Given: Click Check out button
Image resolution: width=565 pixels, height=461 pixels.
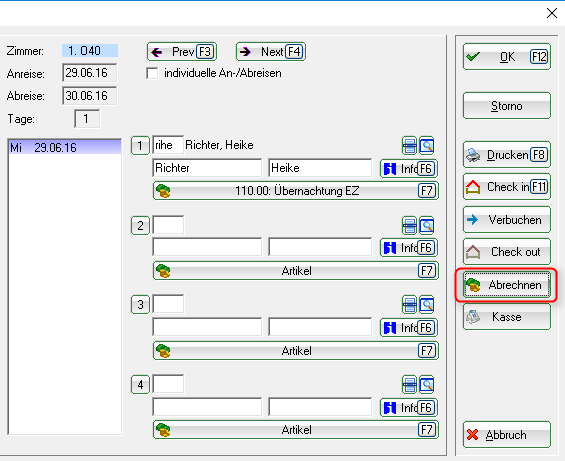Looking at the screenshot, I should click(507, 252).
